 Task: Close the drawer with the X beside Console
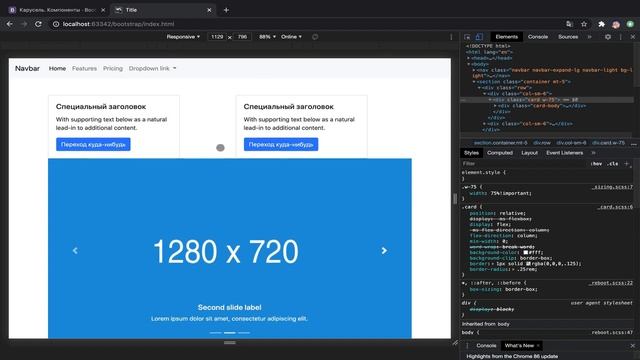(633, 346)
